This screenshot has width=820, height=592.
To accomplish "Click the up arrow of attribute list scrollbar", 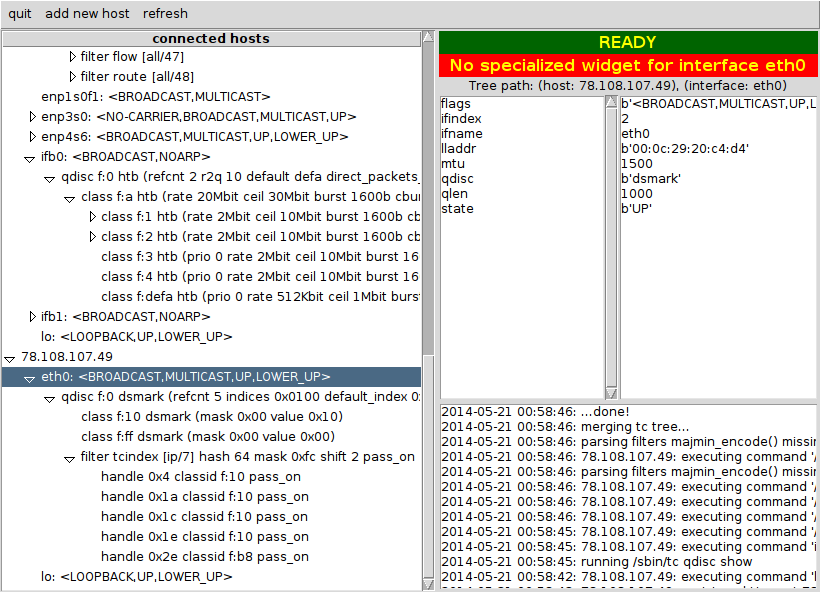I will click(611, 101).
